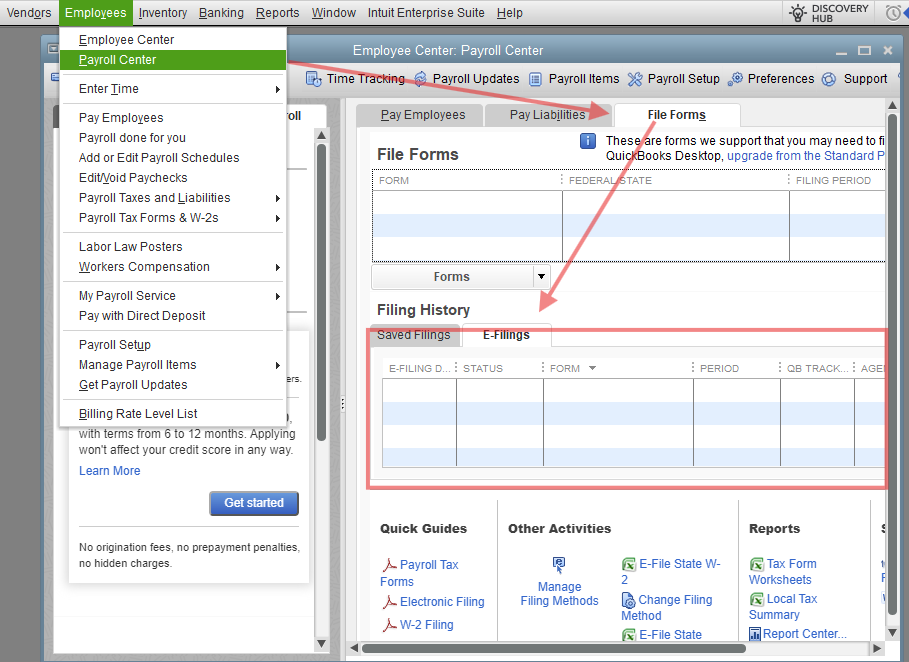Expand Payroll Tax Forms & W-2s submenu
The width and height of the screenshot is (909, 662).
[278, 219]
